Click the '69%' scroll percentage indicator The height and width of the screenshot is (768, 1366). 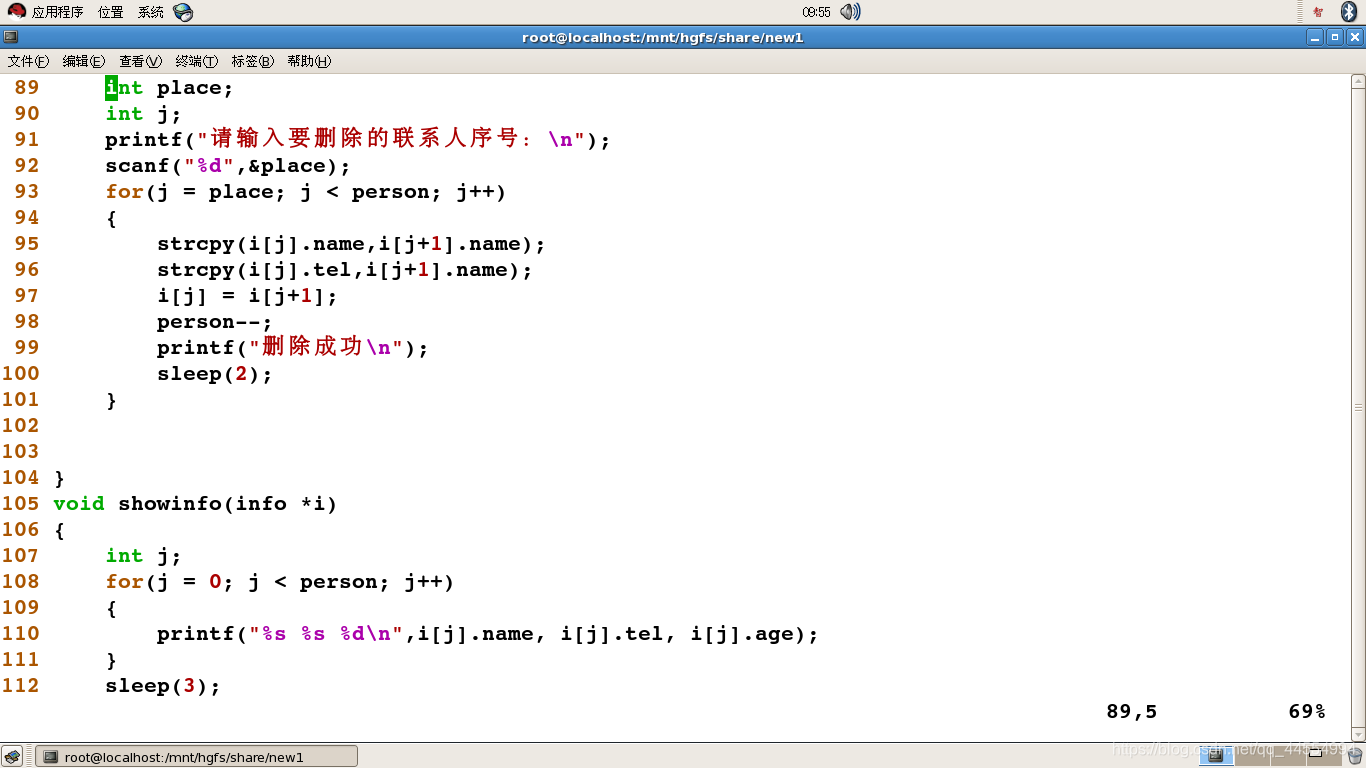coord(1307,712)
